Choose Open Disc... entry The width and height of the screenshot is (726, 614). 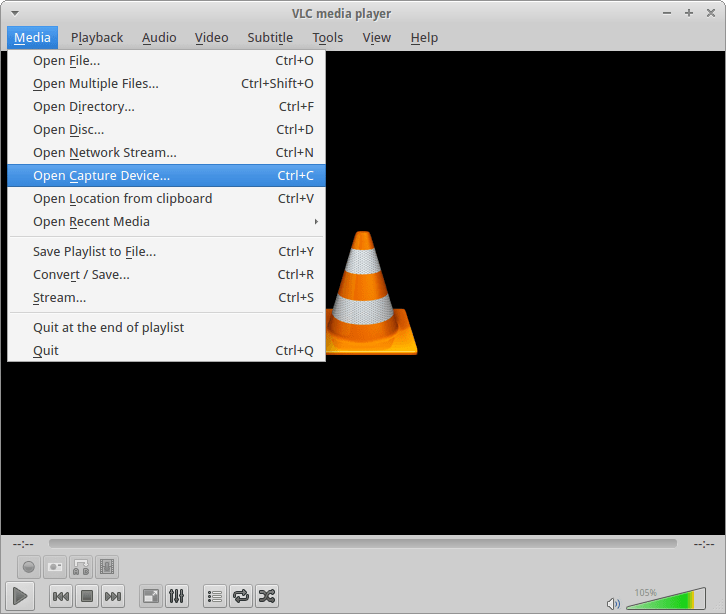click(x=167, y=130)
